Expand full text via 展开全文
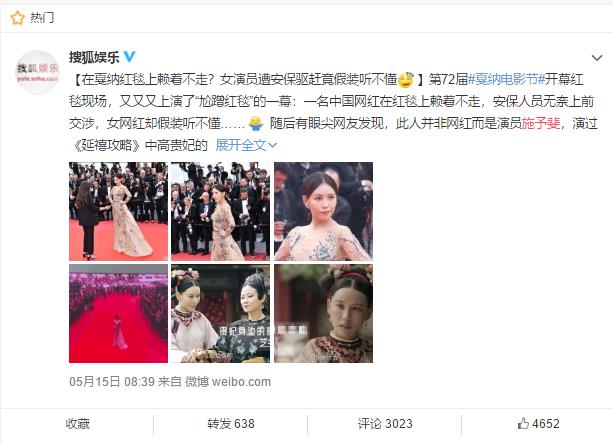 246,145
